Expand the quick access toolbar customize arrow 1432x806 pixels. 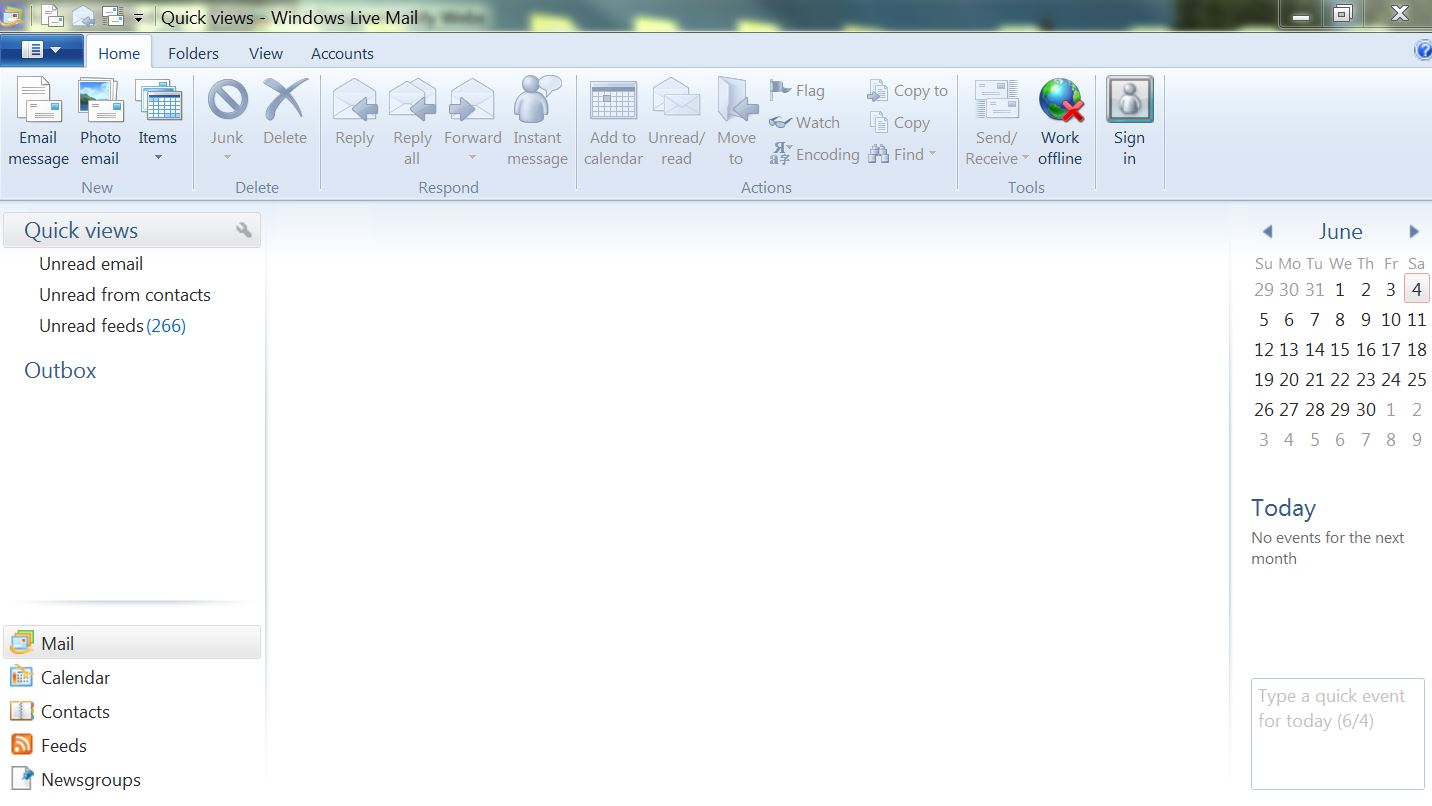(138, 18)
